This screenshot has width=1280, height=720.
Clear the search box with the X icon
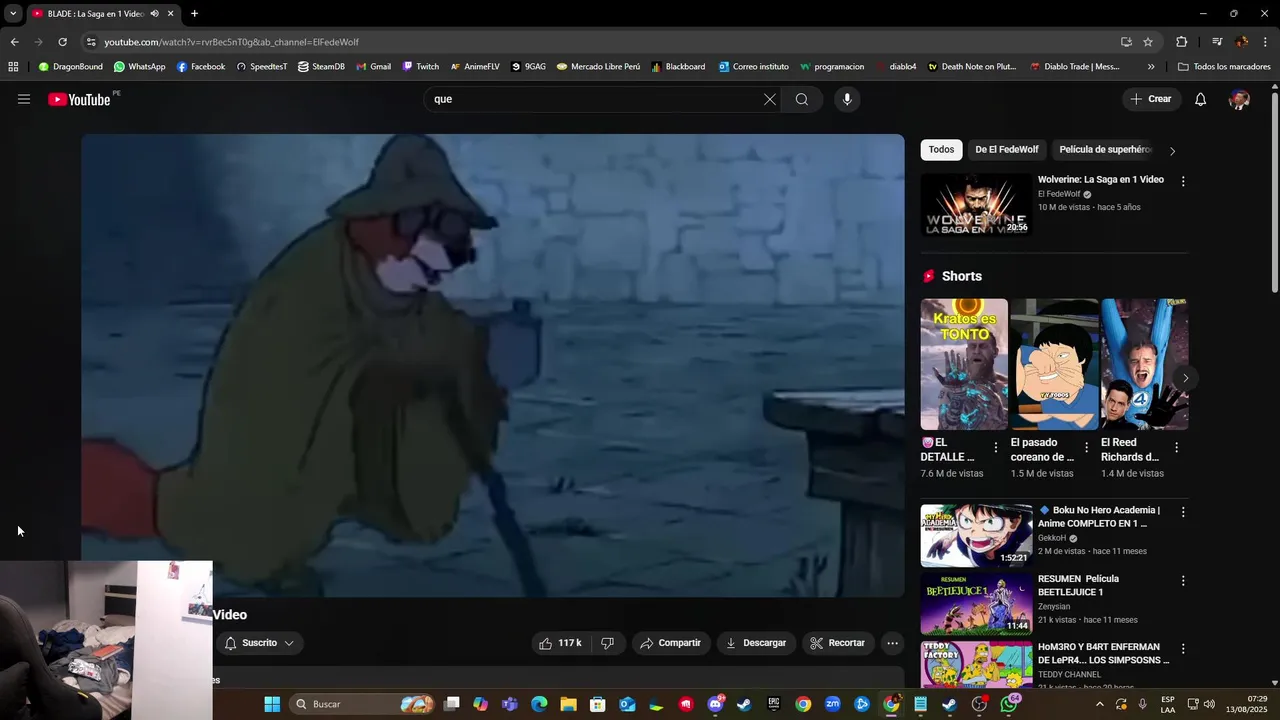(769, 99)
